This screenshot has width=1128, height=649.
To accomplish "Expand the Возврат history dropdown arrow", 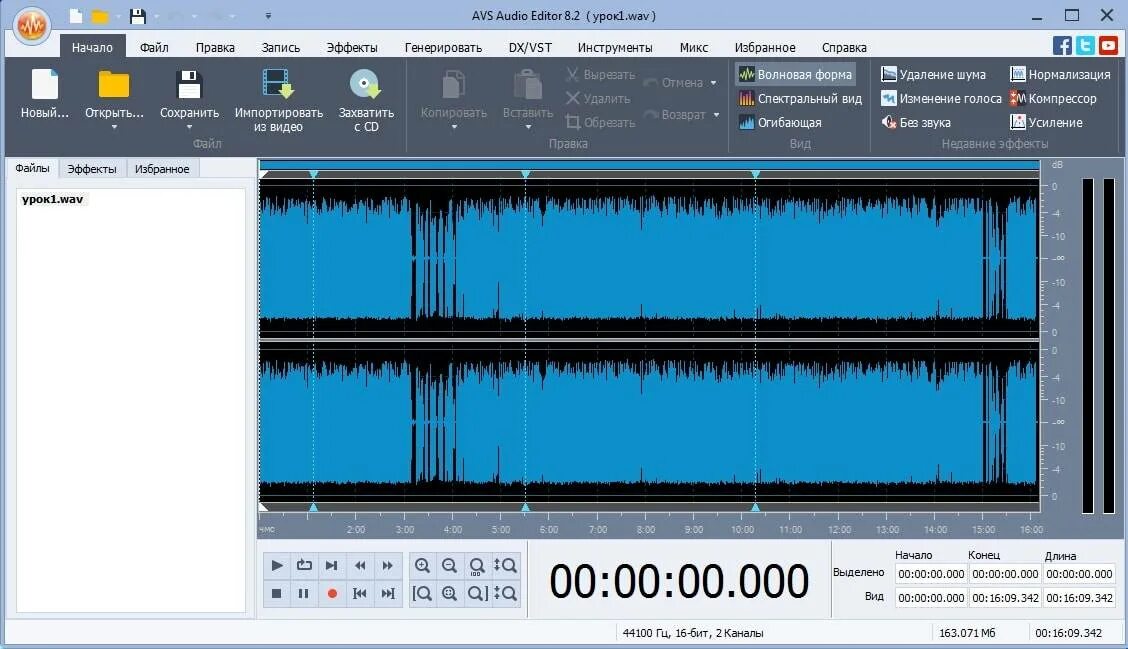I will (x=717, y=114).
